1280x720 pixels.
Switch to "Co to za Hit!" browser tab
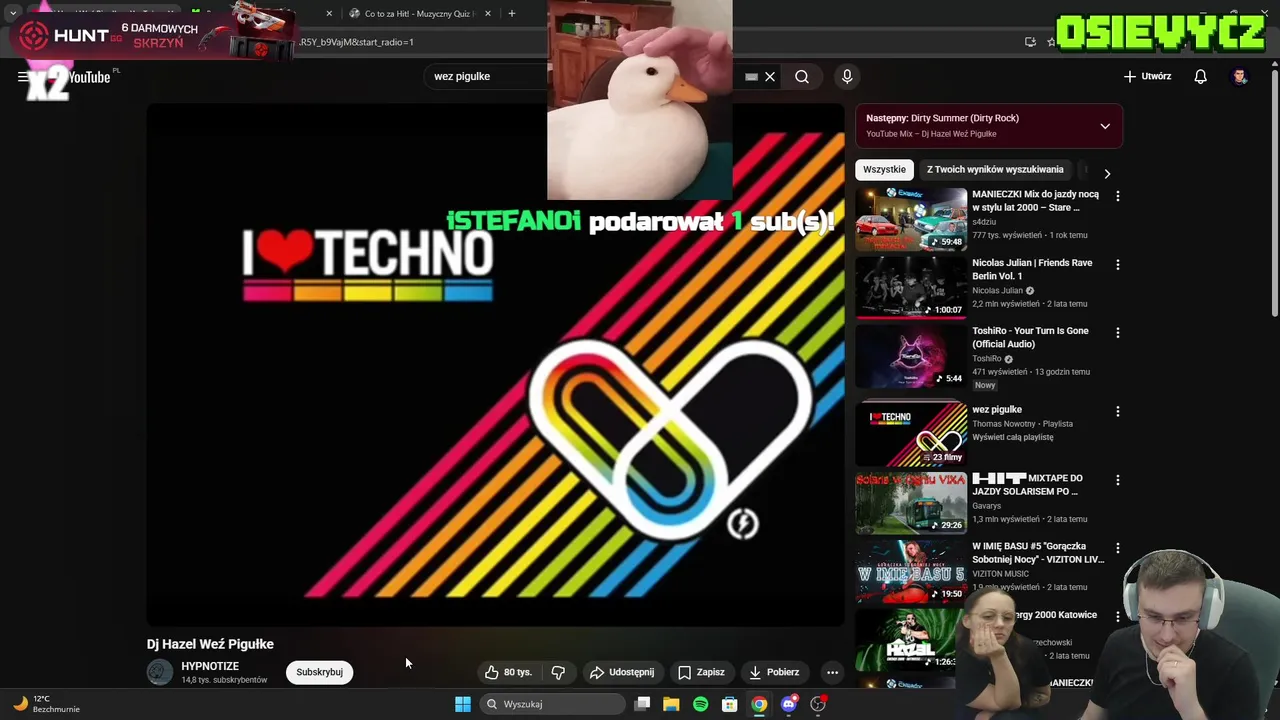[x=418, y=14]
